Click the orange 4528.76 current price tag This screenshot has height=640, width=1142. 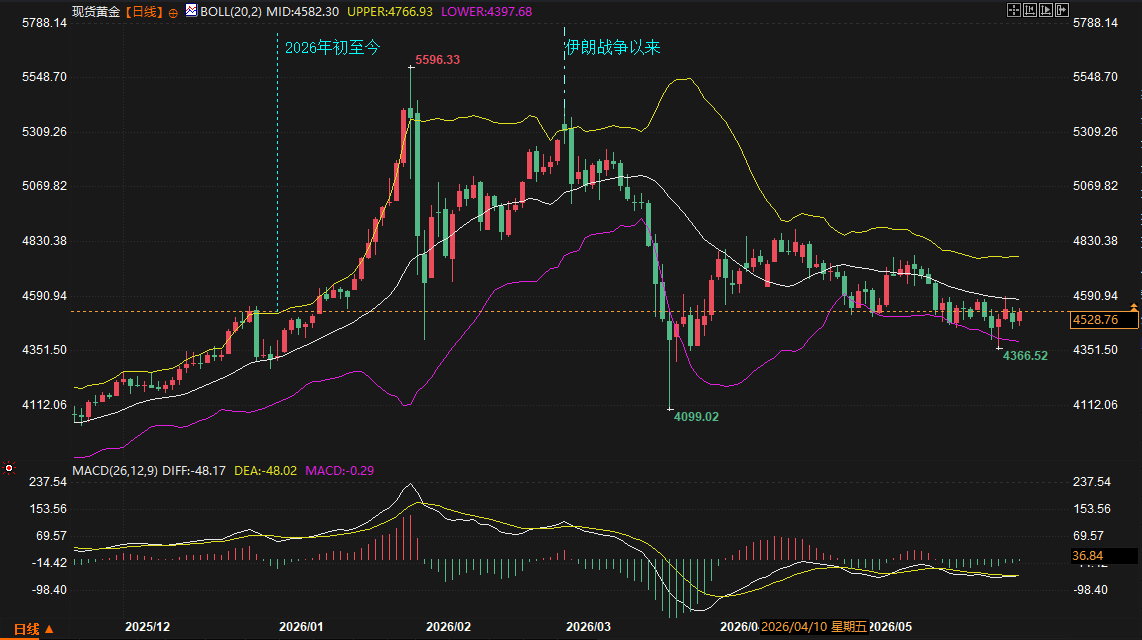pos(1104,320)
